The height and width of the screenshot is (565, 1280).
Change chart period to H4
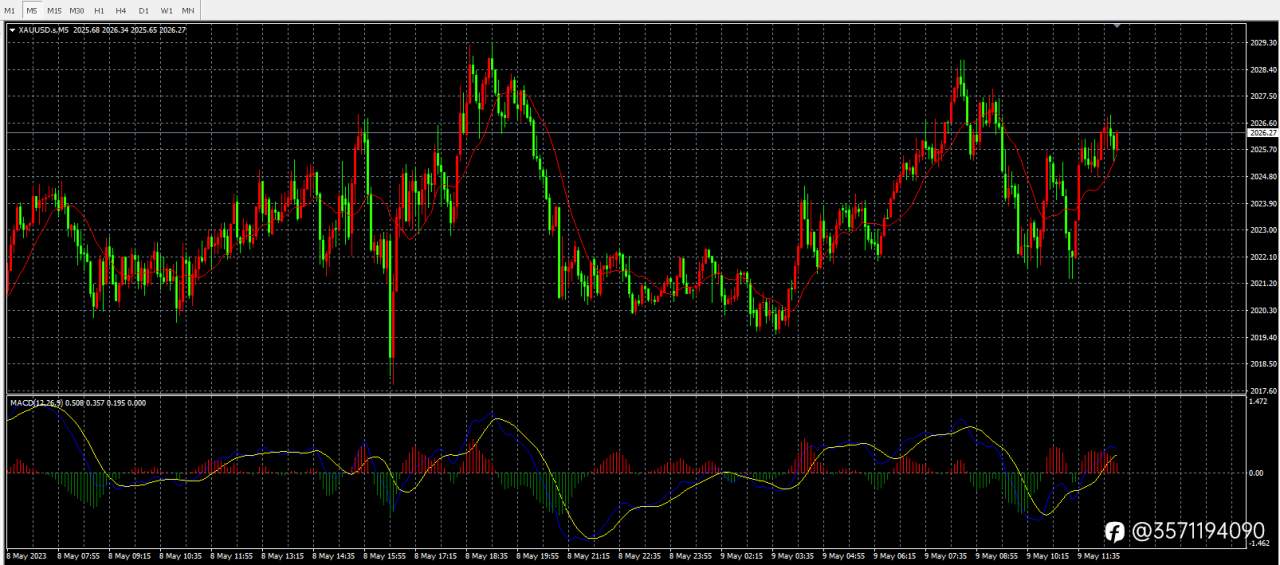pos(121,10)
